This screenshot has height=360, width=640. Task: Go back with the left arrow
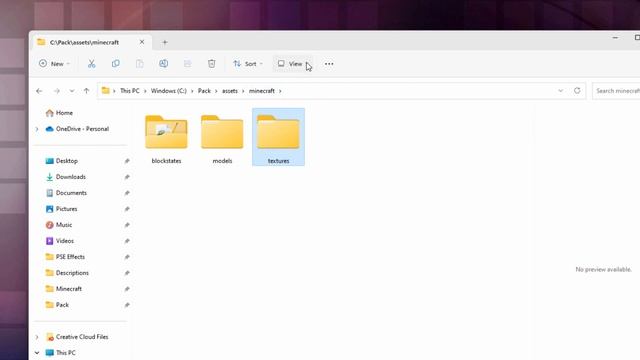click(x=39, y=91)
